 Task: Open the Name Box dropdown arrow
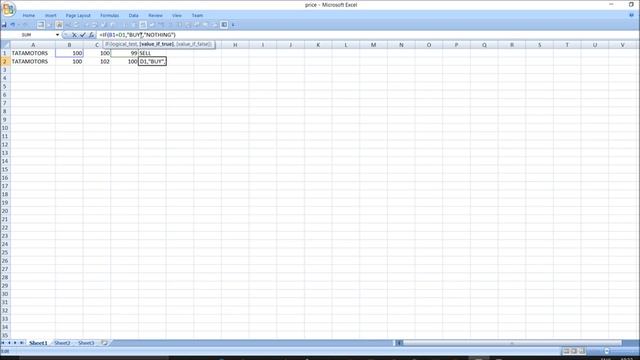57,35
